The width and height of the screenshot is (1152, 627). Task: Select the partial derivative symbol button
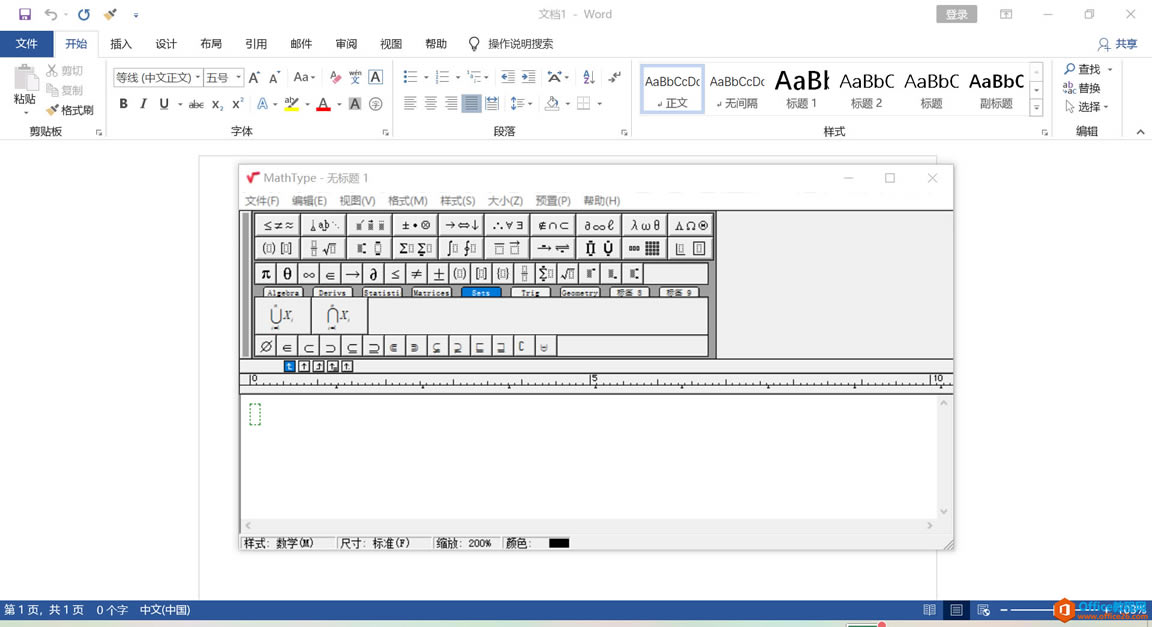[x=373, y=274]
